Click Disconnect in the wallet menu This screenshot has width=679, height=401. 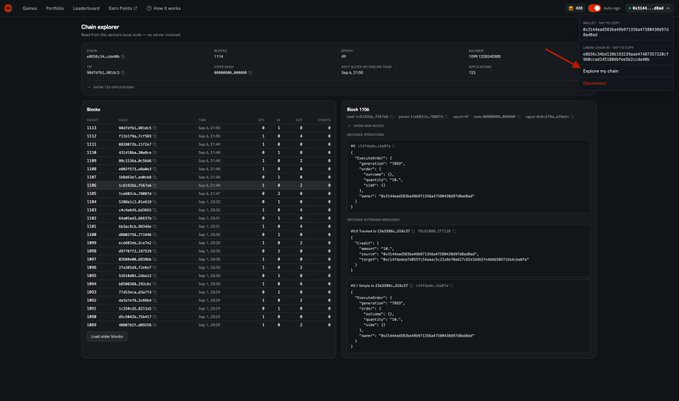point(595,83)
